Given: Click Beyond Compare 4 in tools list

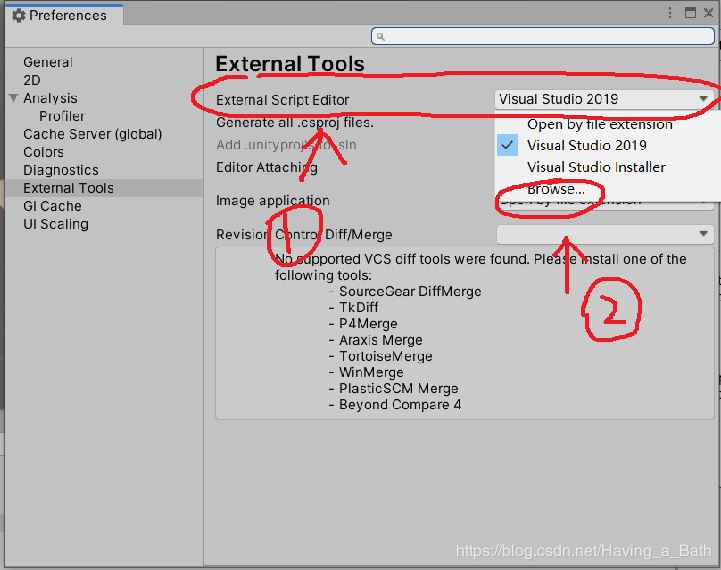Looking at the screenshot, I should 400,405.
